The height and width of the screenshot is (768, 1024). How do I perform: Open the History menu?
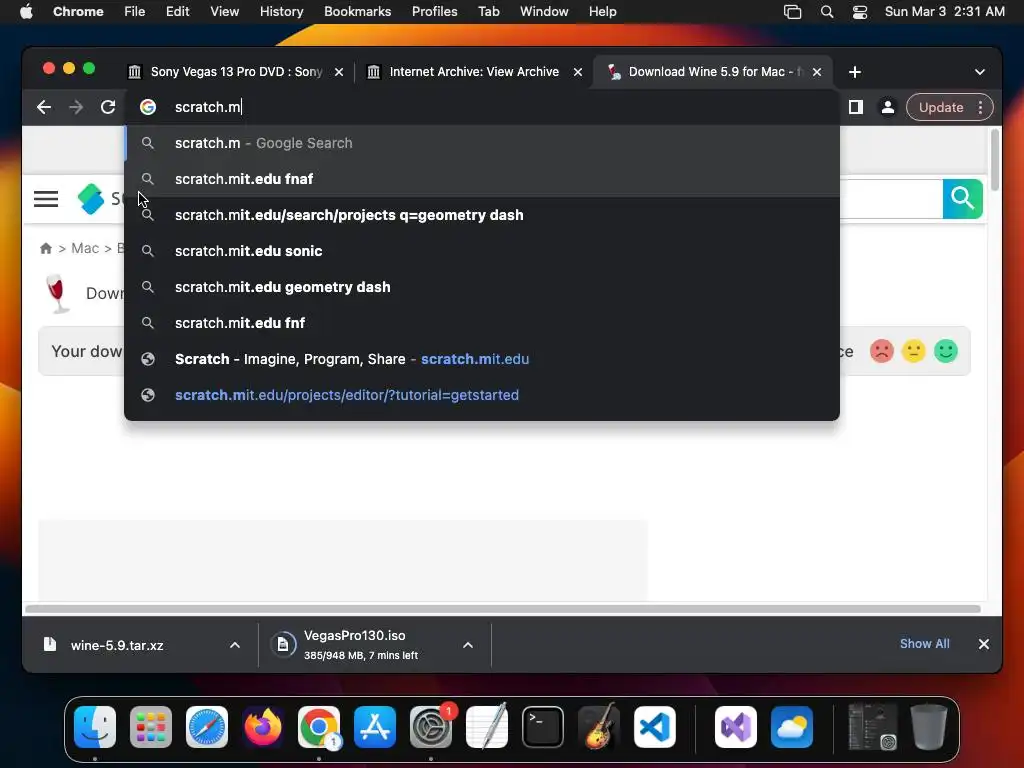tap(281, 12)
